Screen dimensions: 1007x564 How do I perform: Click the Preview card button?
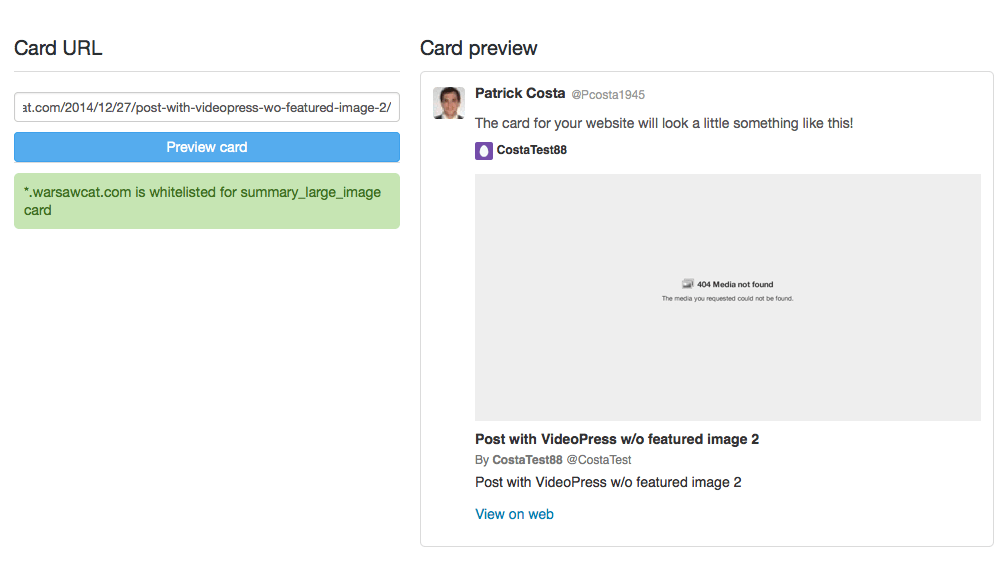(207, 147)
